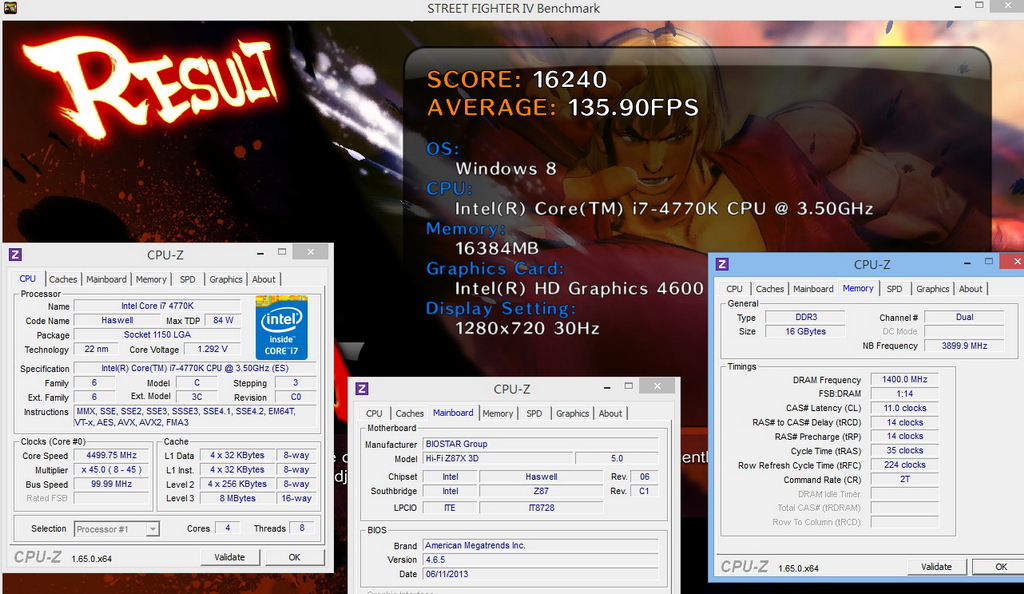
Task: Click the Z logo icon of the CPU-Z window showing Timings
Action: pyautogui.click(x=722, y=264)
